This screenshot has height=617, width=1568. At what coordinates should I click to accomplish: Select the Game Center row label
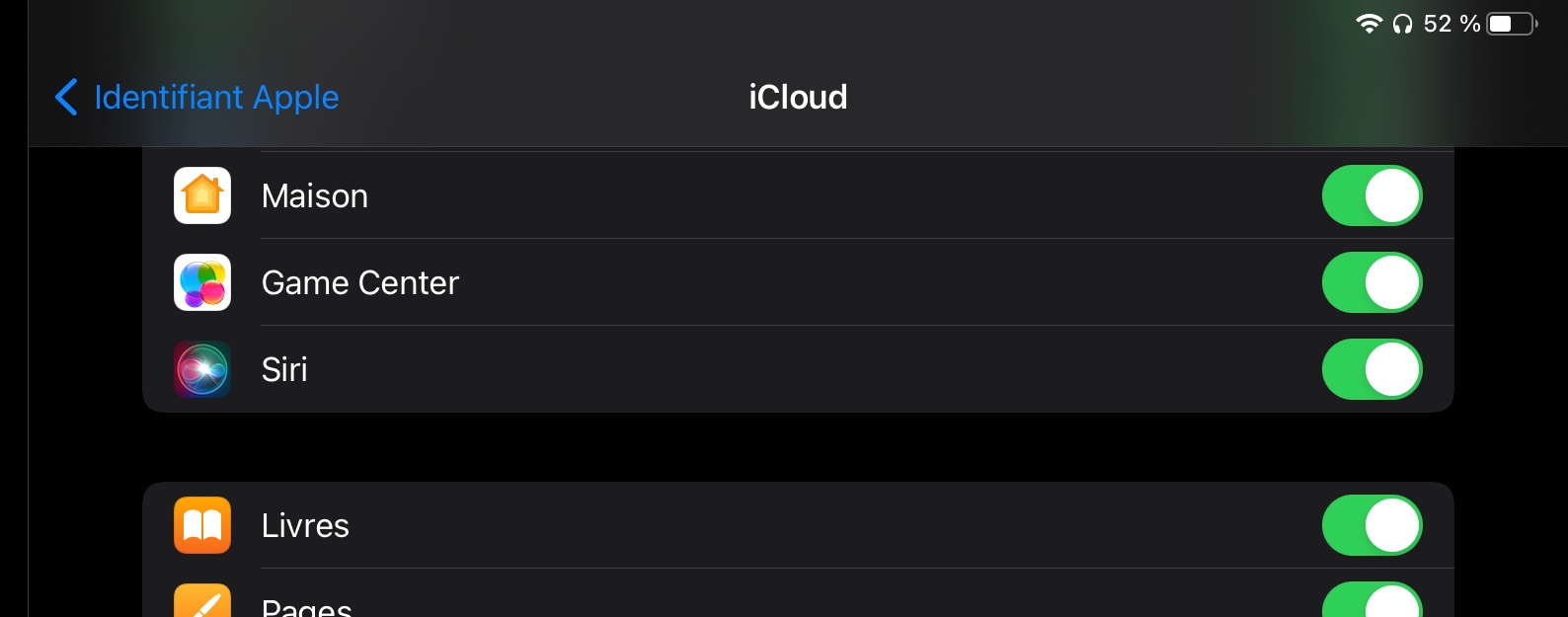pos(360,283)
